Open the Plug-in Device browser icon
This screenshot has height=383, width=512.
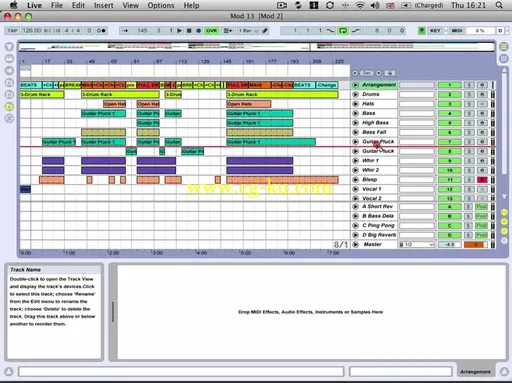pos(9,70)
